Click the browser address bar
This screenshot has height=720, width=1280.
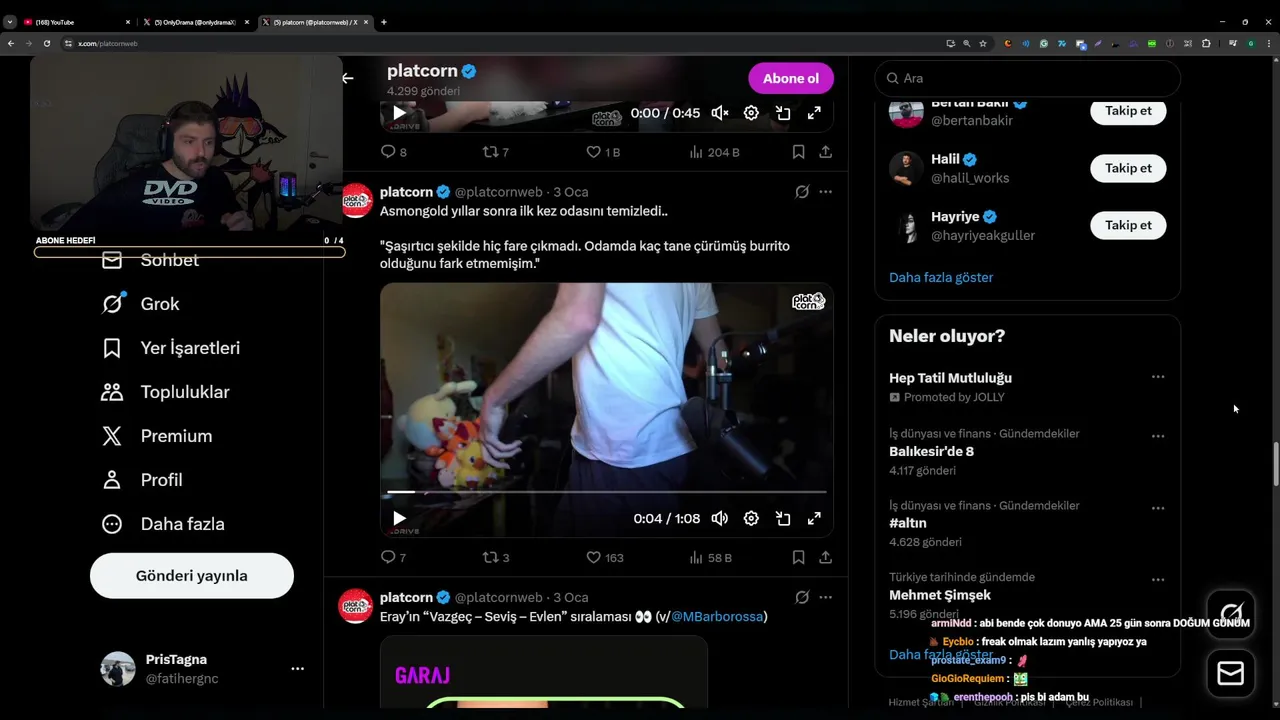(x=500, y=43)
